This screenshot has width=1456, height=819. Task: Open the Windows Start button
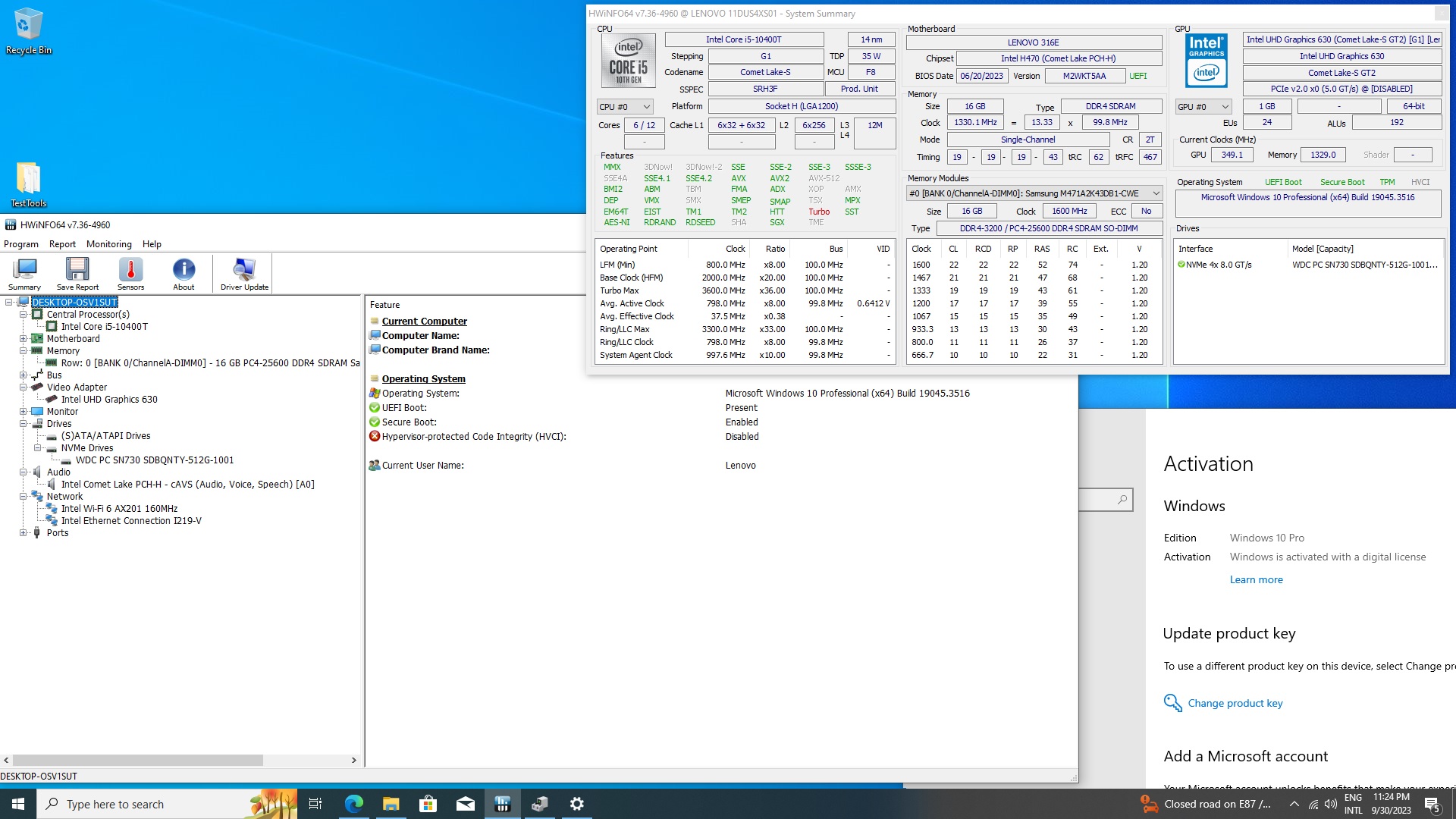18,804
